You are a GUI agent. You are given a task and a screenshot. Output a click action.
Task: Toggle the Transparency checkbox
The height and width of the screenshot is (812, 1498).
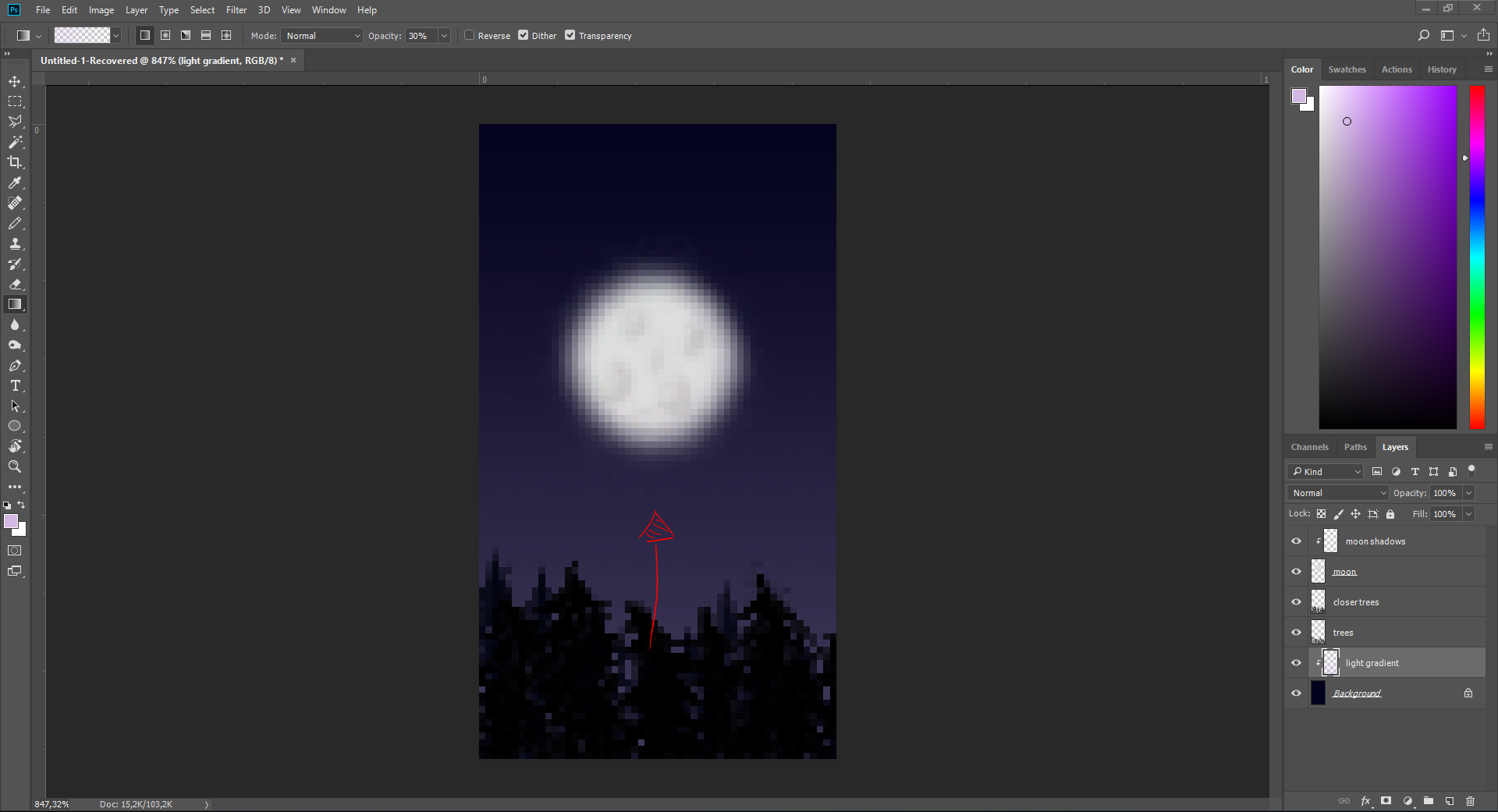click(x=570, y=35)
